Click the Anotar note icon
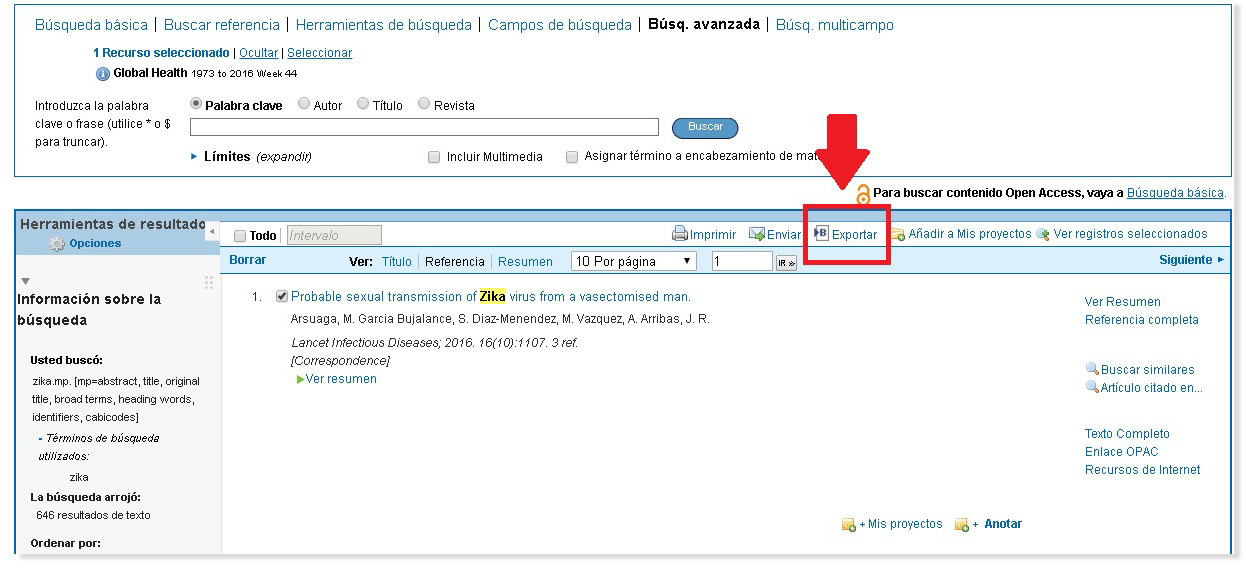 [x=962, y=525]
